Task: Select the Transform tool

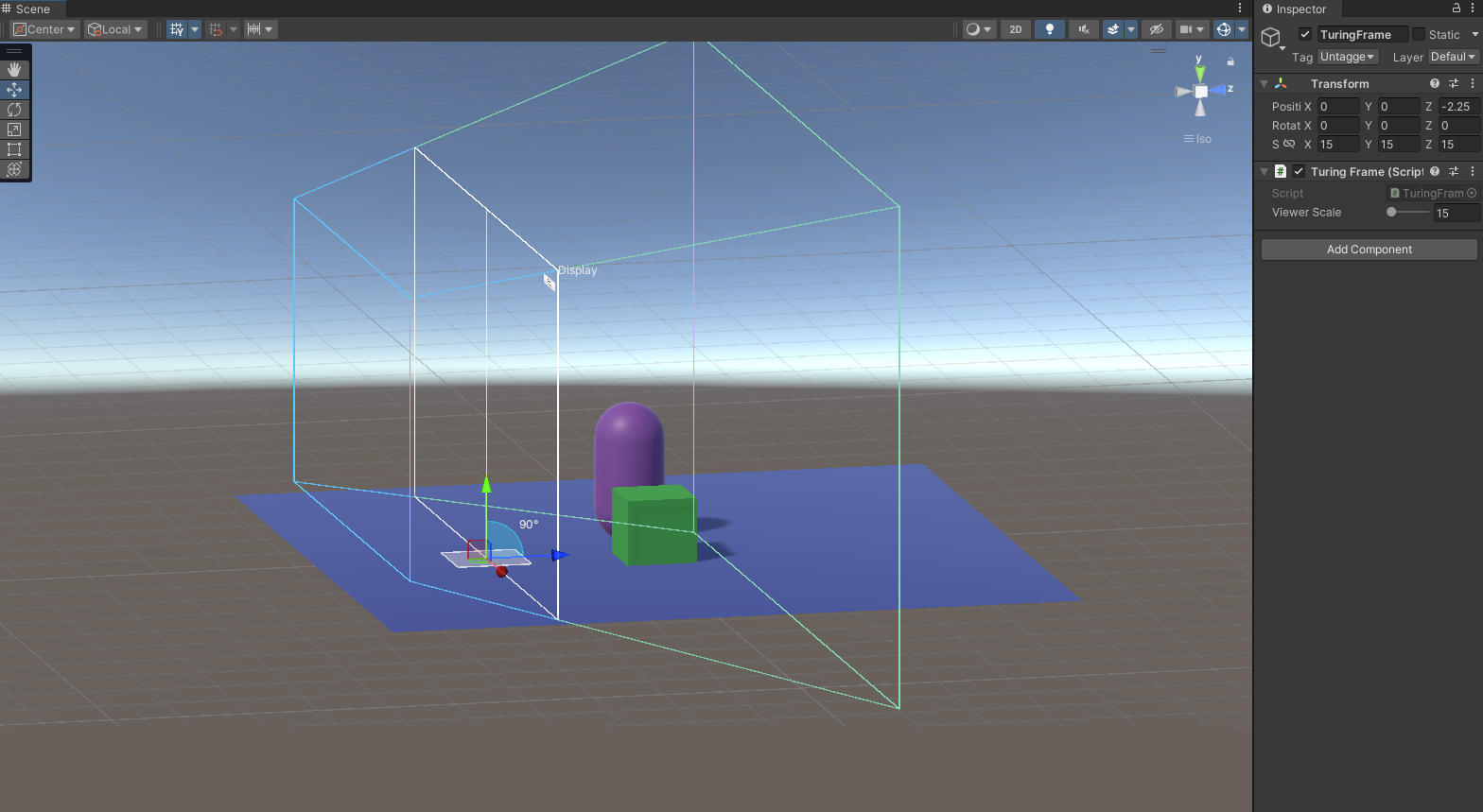Action: pyautogui.click(x=14, y=169)
